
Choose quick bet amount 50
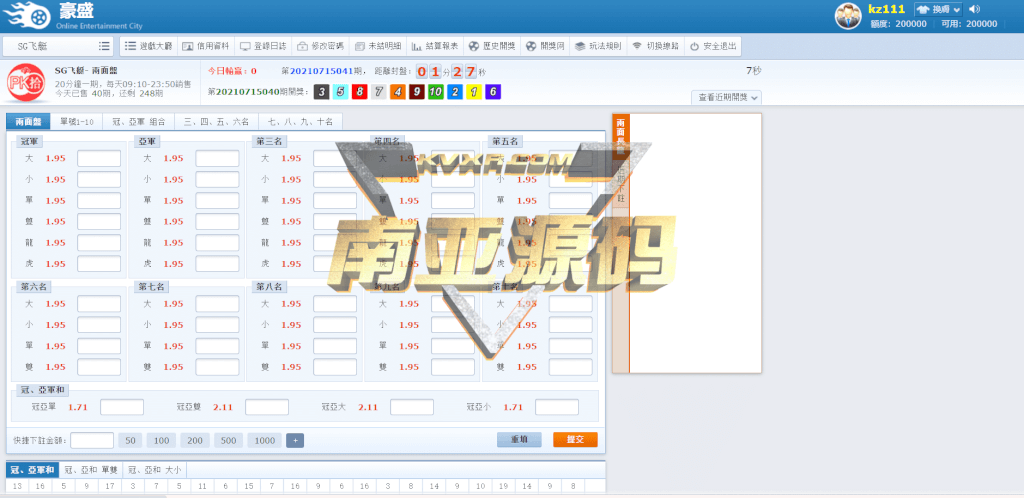tap(130, 441)
